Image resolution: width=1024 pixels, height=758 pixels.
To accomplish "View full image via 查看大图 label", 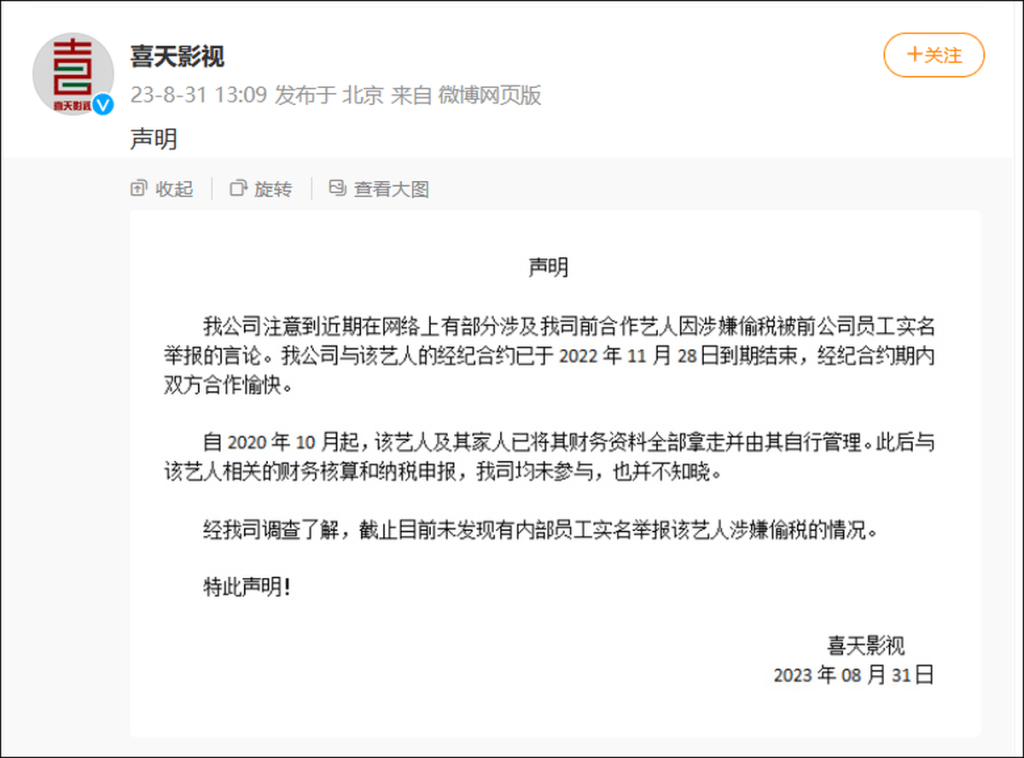I will [x=391, y=189].
